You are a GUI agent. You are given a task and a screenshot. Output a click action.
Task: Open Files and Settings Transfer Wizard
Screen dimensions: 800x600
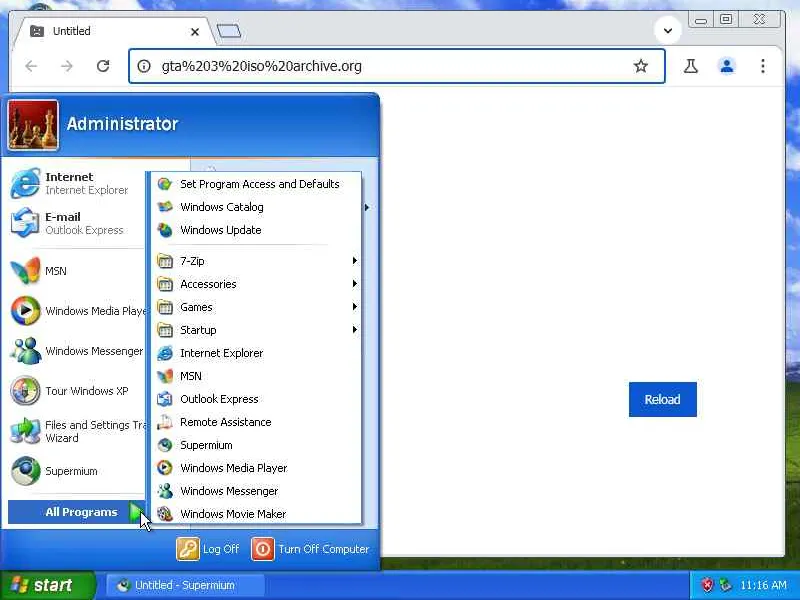point(77,431)
